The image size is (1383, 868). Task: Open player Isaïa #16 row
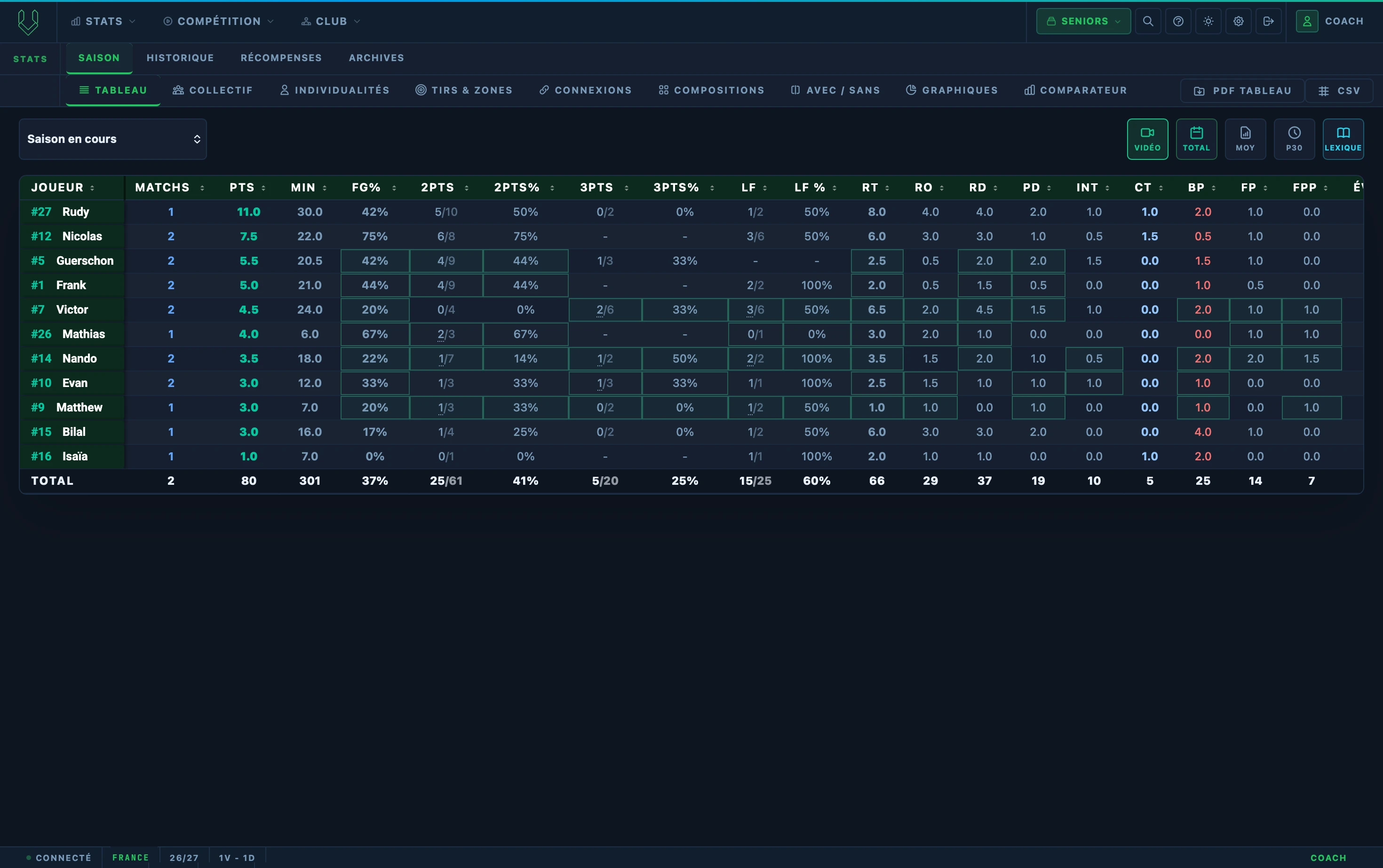point(691,457)
